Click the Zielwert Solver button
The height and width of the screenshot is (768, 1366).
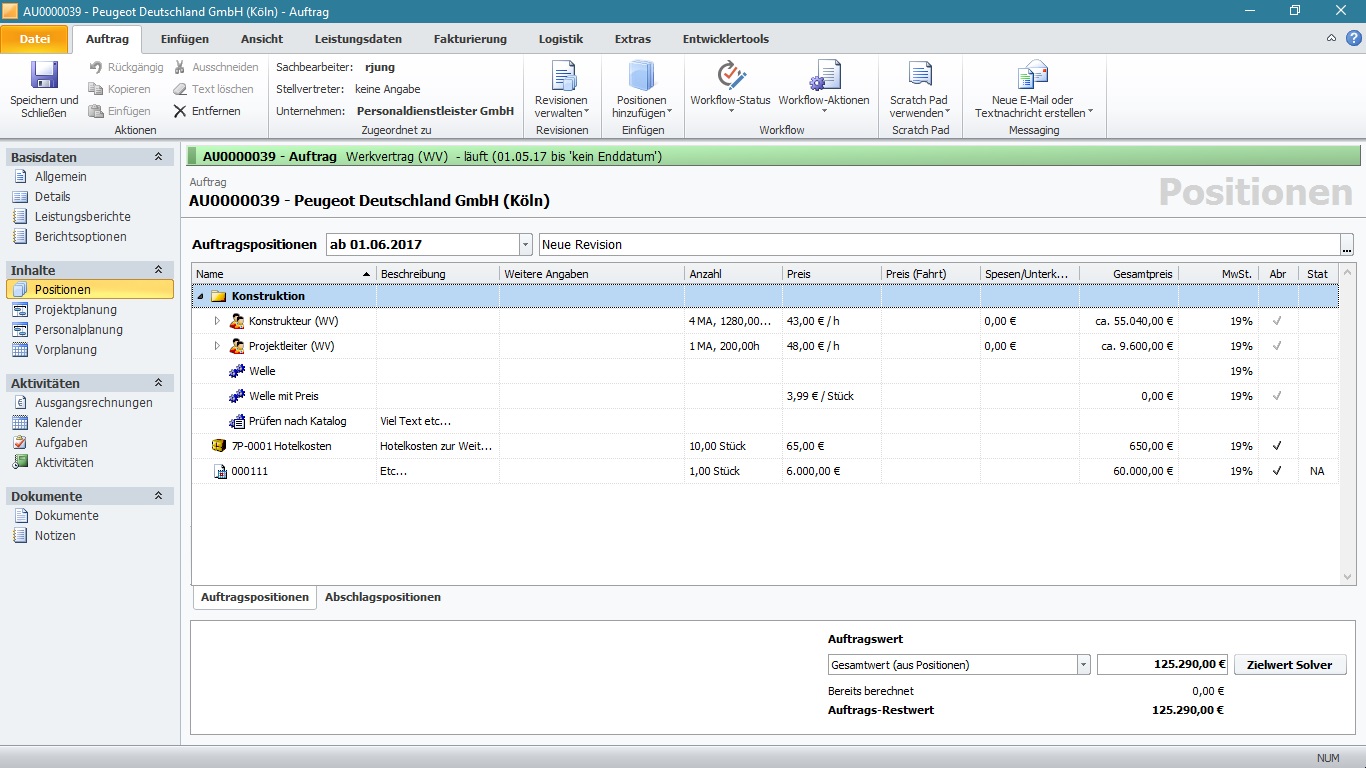pyautogui.click(x=1290, y=665)
